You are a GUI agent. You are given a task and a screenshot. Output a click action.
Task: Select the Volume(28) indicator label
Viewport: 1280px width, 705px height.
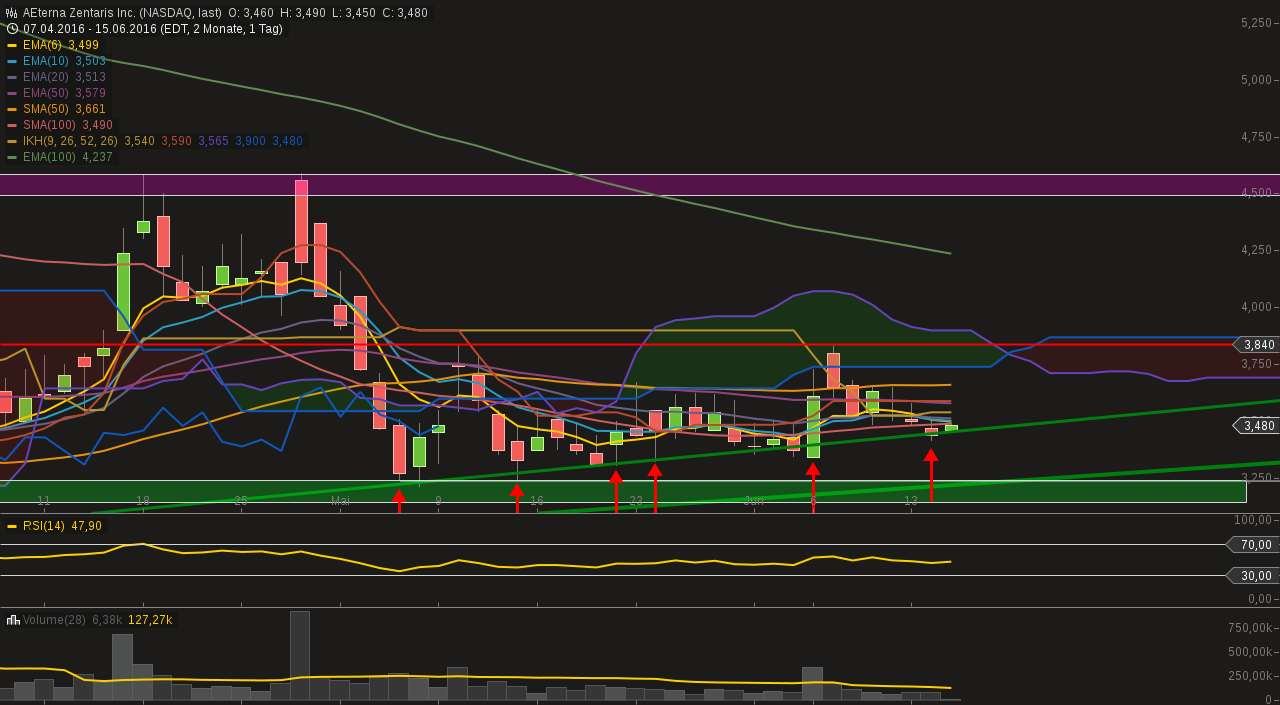(x=54, y=620)
